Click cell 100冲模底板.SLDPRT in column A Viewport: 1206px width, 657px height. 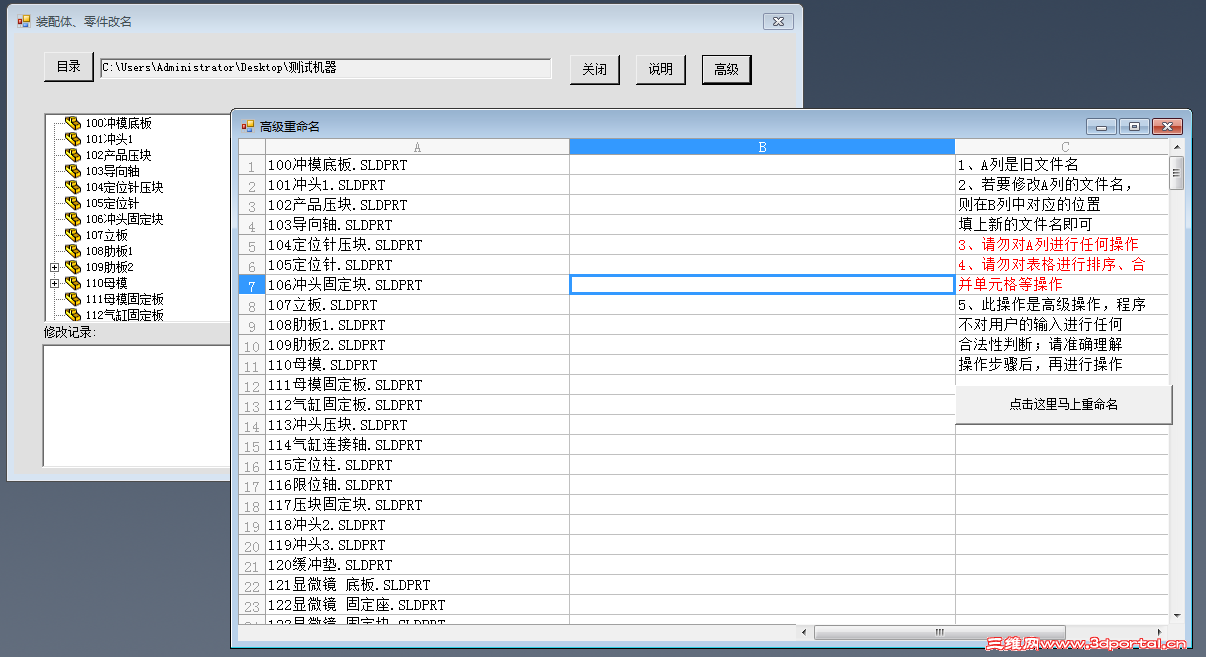417,165
